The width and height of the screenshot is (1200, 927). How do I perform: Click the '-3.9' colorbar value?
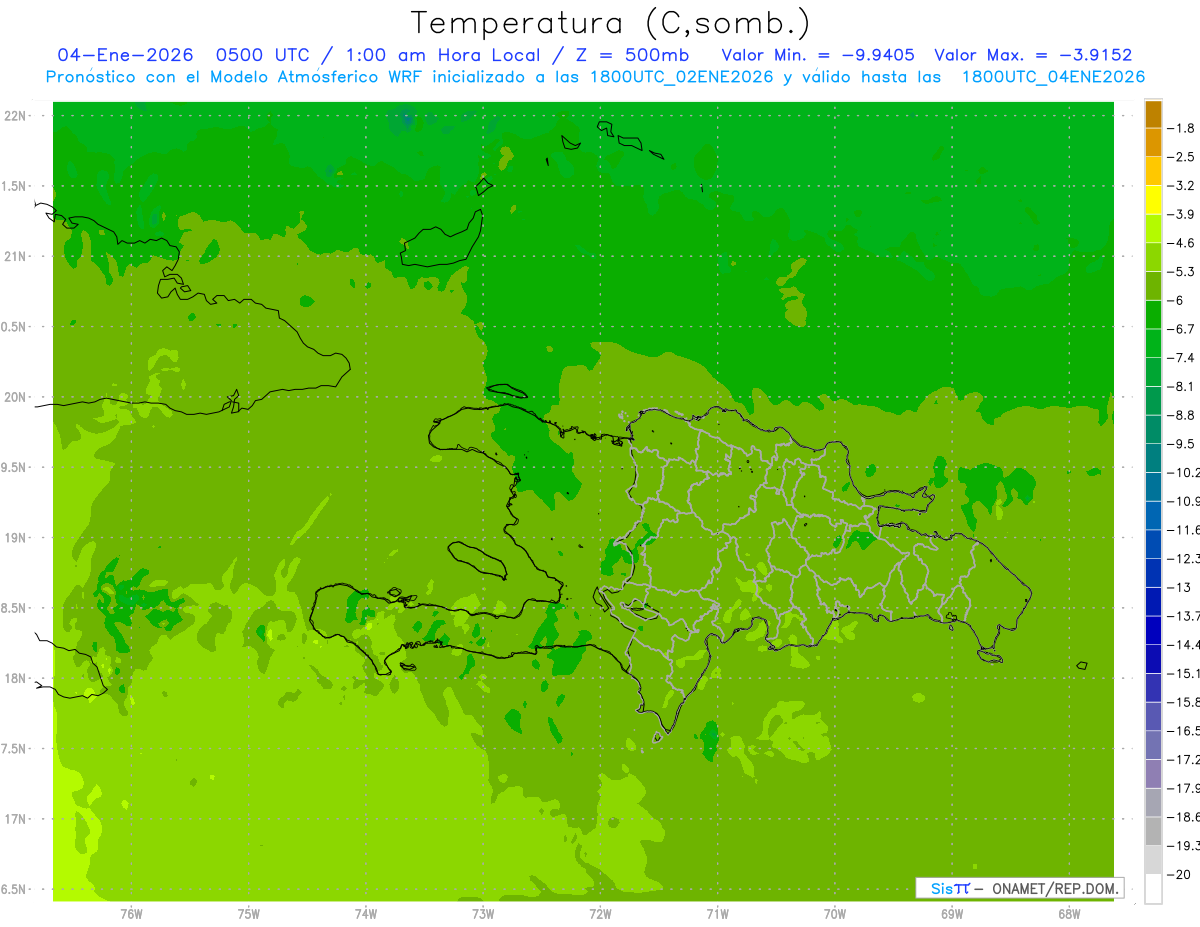pyautogui.click(x=1181, y=214)
